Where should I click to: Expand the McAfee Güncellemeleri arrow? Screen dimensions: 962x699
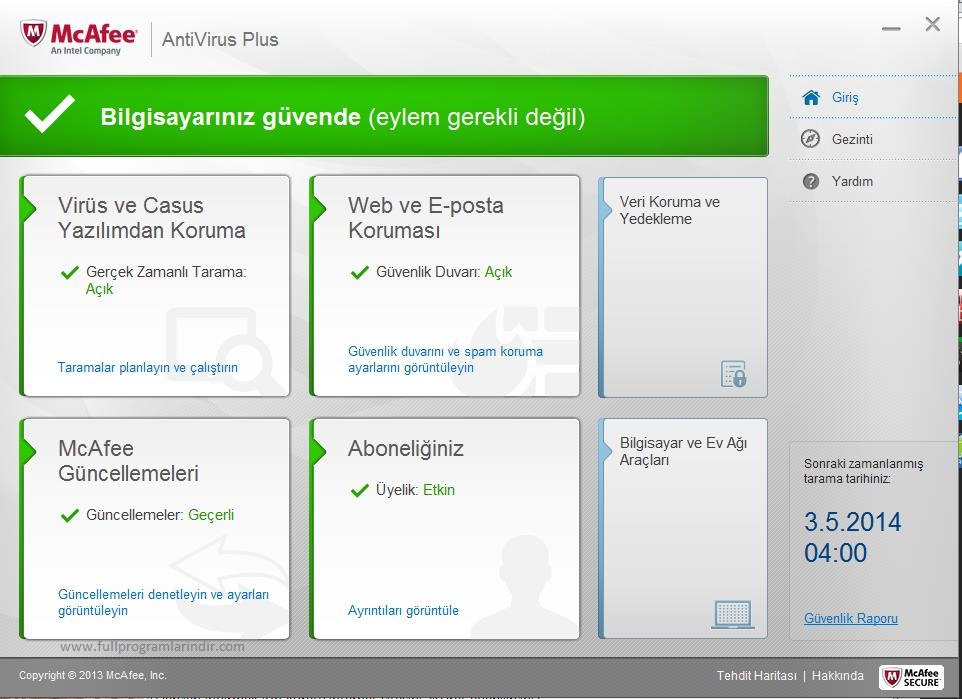pos(29,451)
